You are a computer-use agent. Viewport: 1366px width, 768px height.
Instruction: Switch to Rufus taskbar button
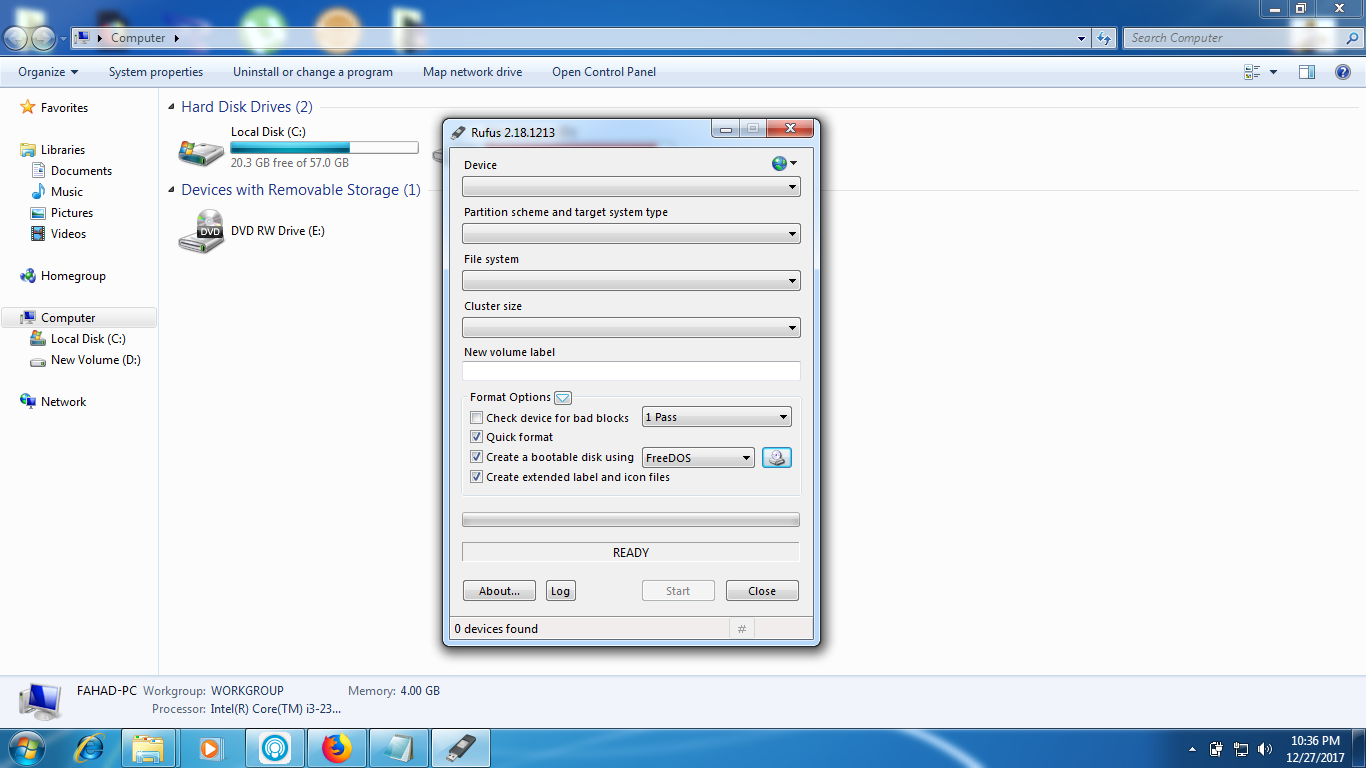pos(461,748)
